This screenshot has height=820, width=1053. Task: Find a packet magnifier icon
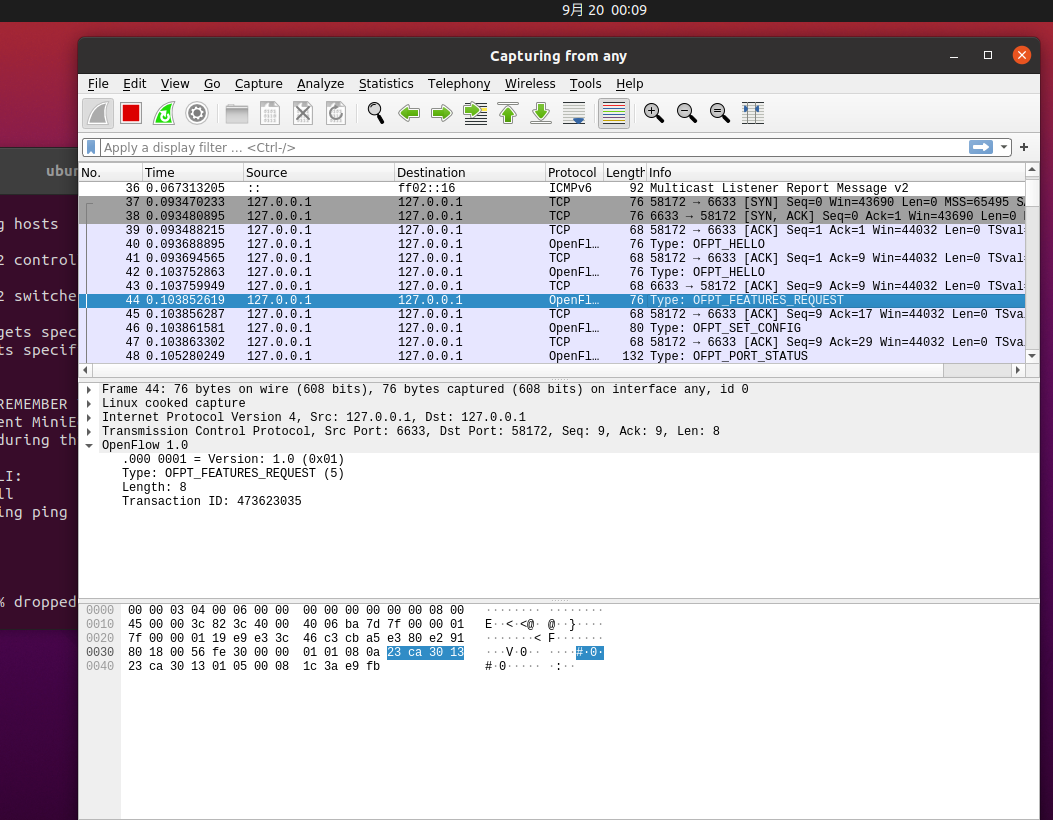(x=375, y=113)
